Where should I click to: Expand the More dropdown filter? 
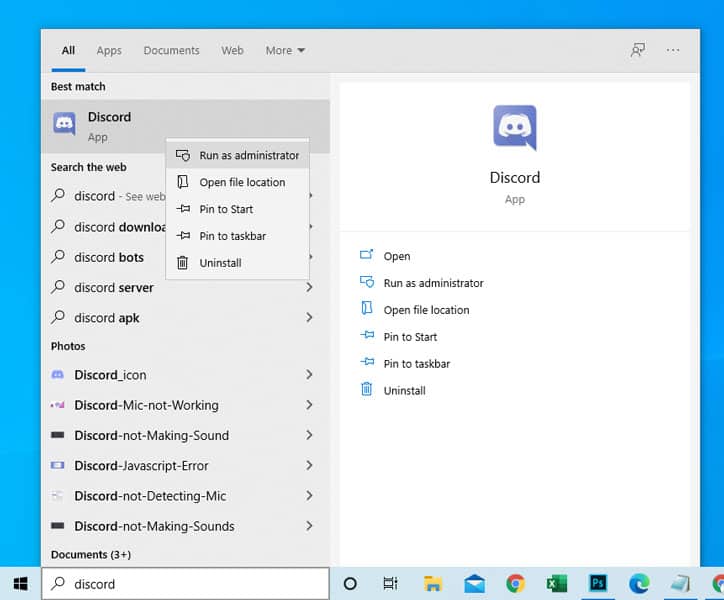[285, 50]
